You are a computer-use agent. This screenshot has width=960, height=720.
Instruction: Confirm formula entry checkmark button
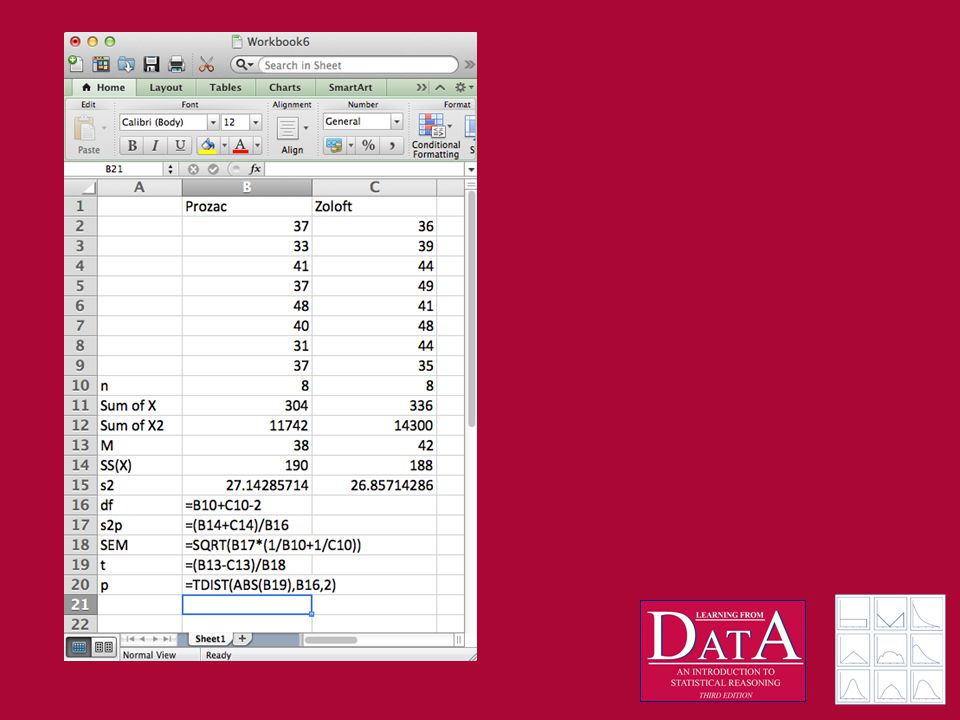213,169
